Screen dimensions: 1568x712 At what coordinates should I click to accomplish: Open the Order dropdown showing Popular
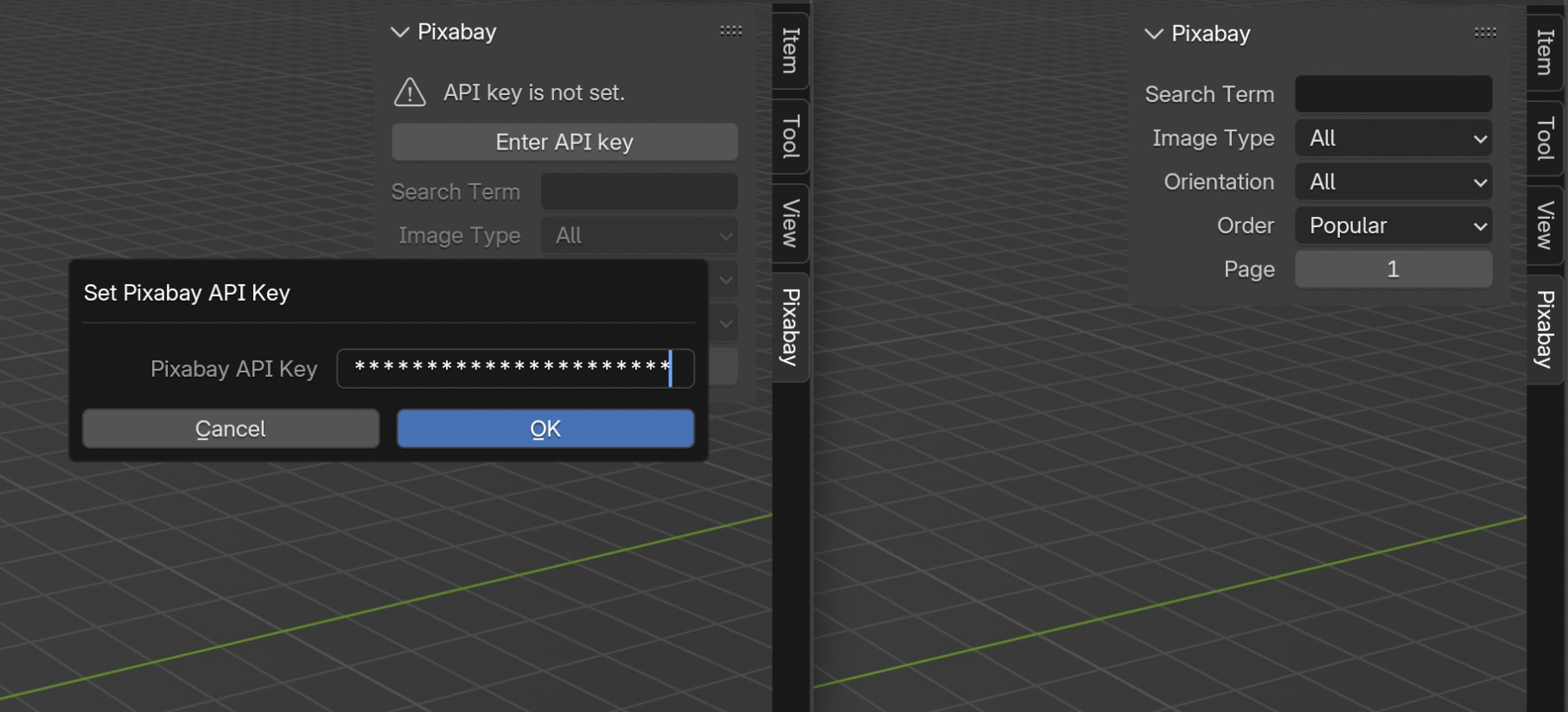(1393, 226)
